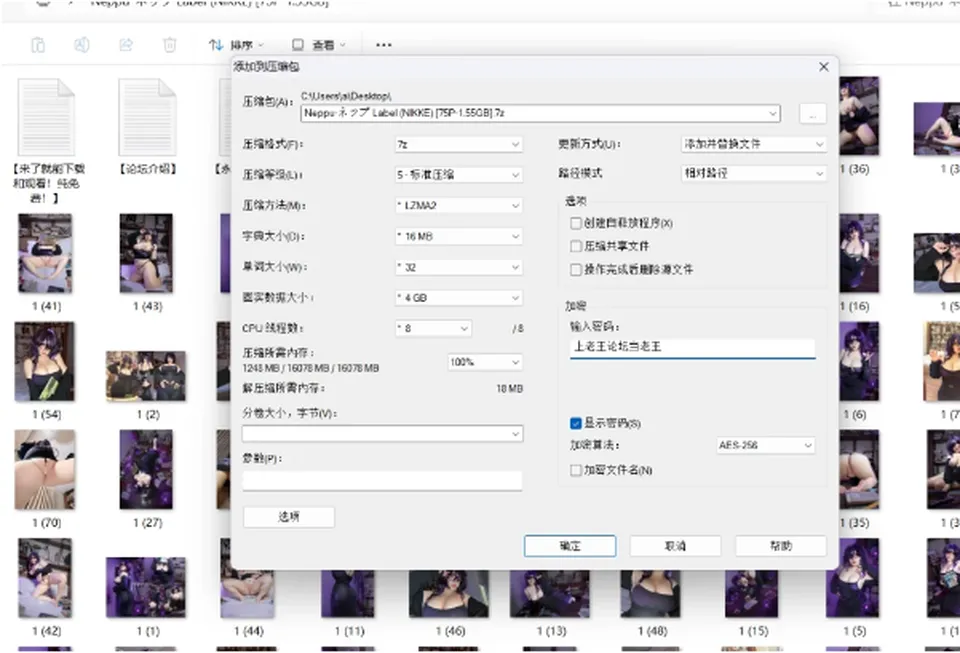
Task: Open the 固实数据大小 4 GB dropdown
Action: click(x=459, y=298)
